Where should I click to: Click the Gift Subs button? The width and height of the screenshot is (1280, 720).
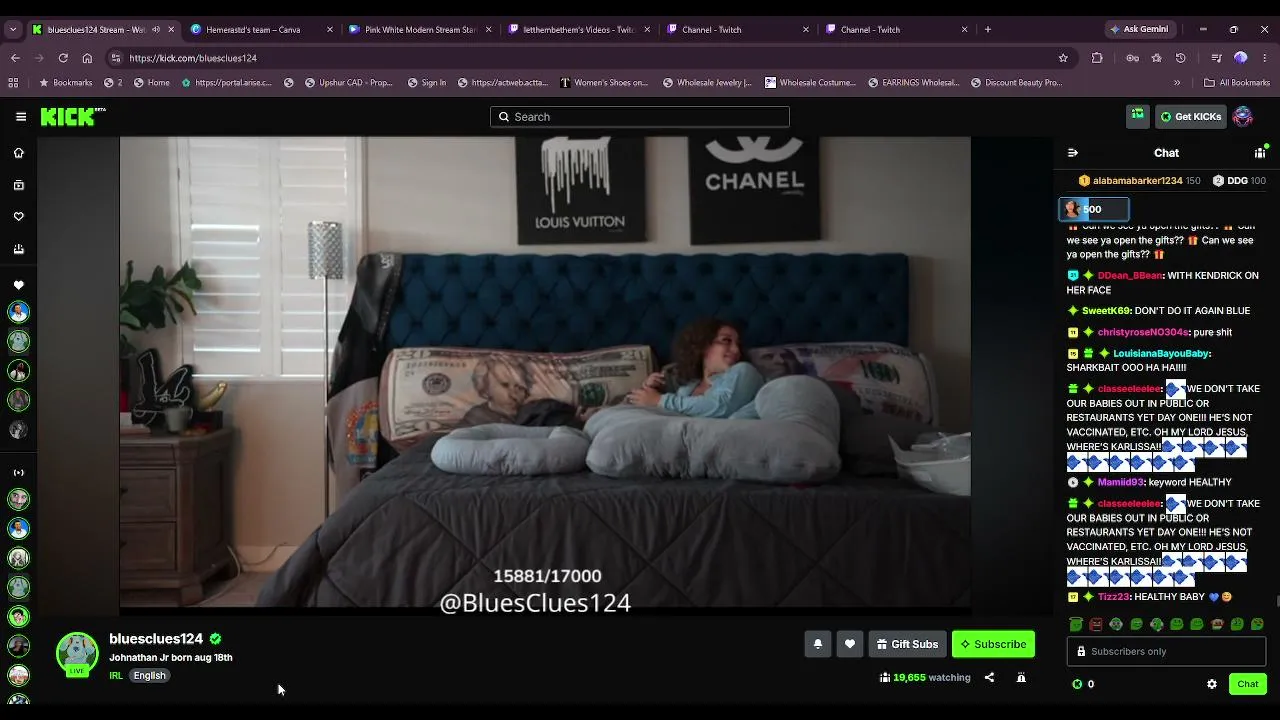(x=907, y=644)
